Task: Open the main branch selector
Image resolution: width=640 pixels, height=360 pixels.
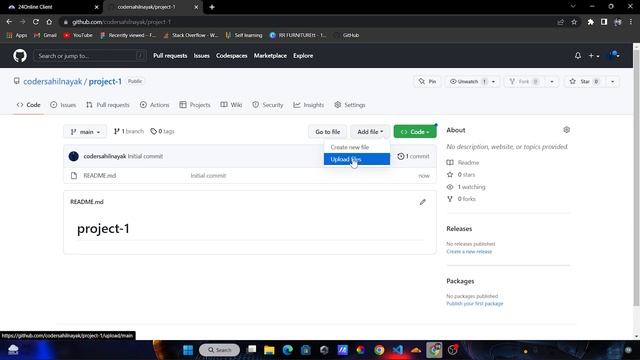Action: point(85,131)
